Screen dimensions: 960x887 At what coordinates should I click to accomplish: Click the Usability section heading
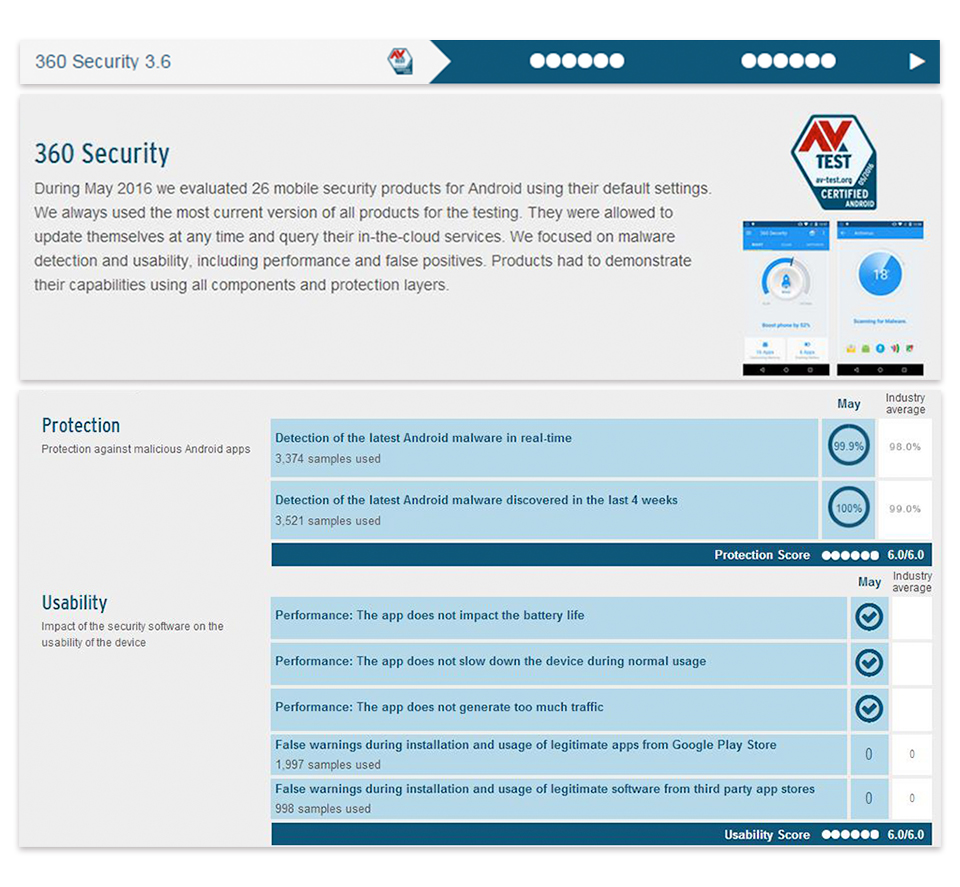point(75,603)
